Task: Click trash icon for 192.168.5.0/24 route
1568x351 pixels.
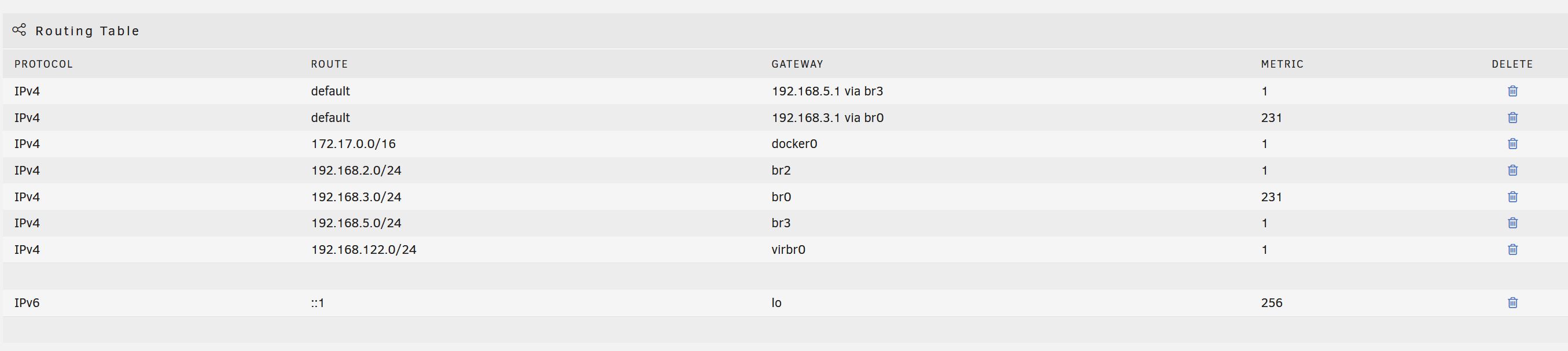Action: (x=1512, y=223)
